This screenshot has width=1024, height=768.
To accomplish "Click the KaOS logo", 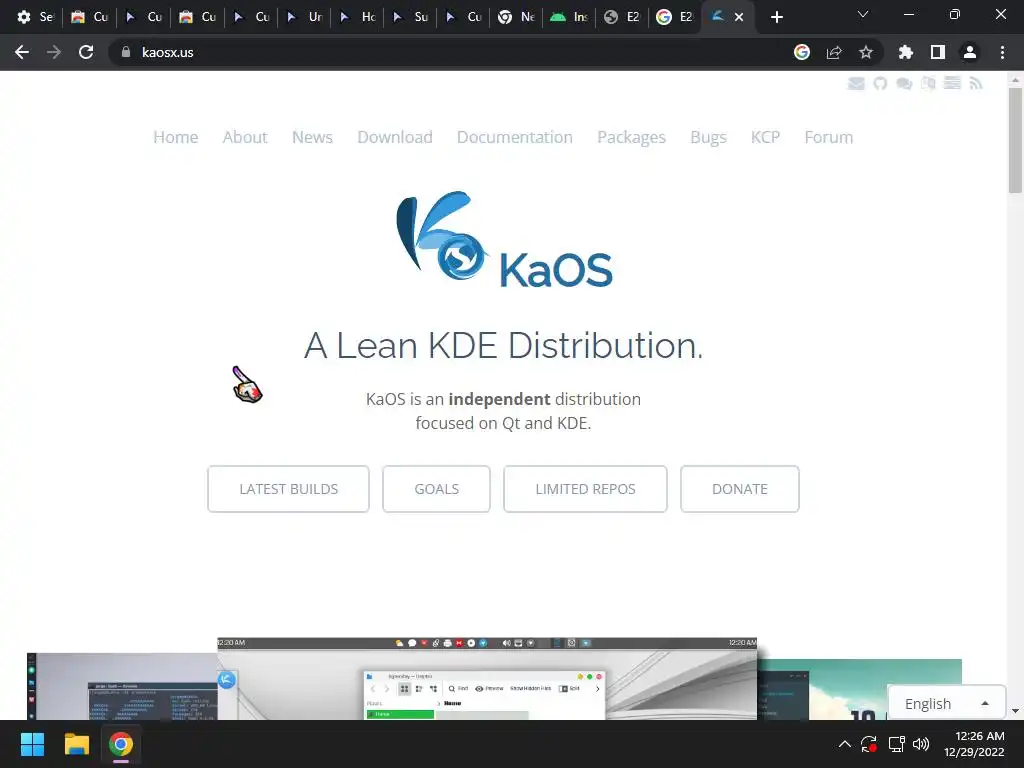I will pyautogui.click(x=504, y=240).
